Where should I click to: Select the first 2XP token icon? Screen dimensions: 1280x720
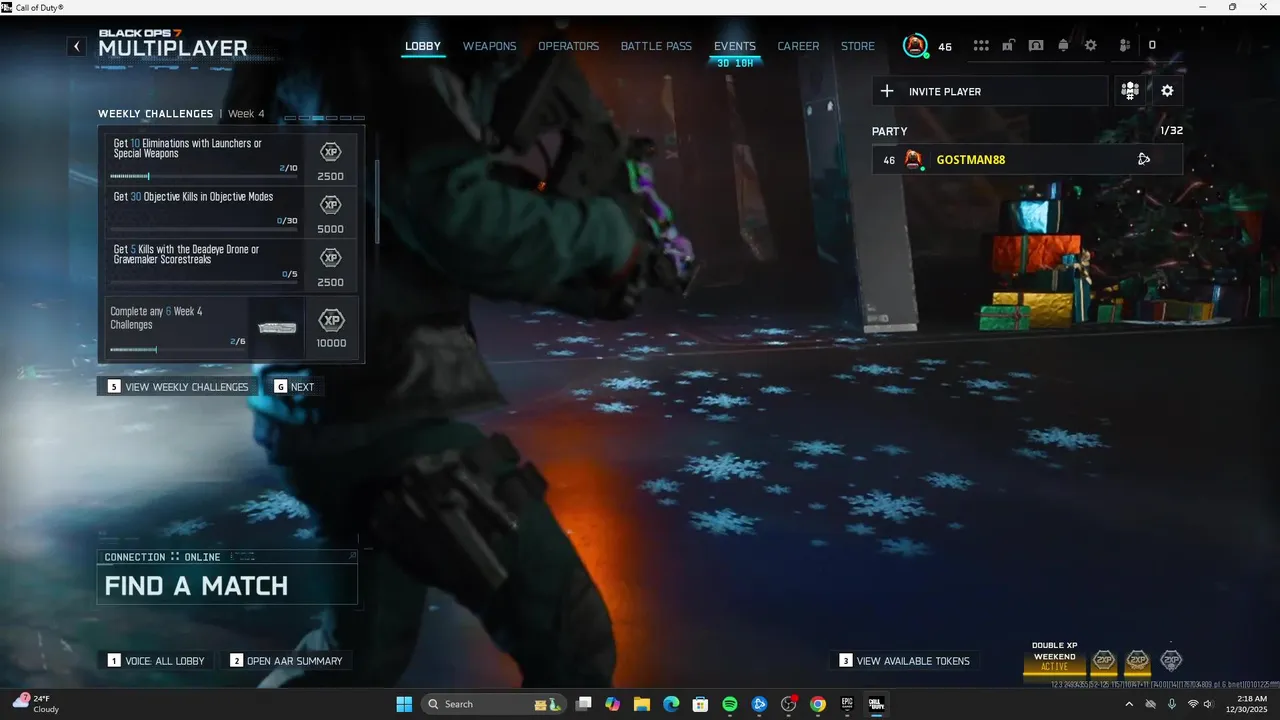(1104, 660)
